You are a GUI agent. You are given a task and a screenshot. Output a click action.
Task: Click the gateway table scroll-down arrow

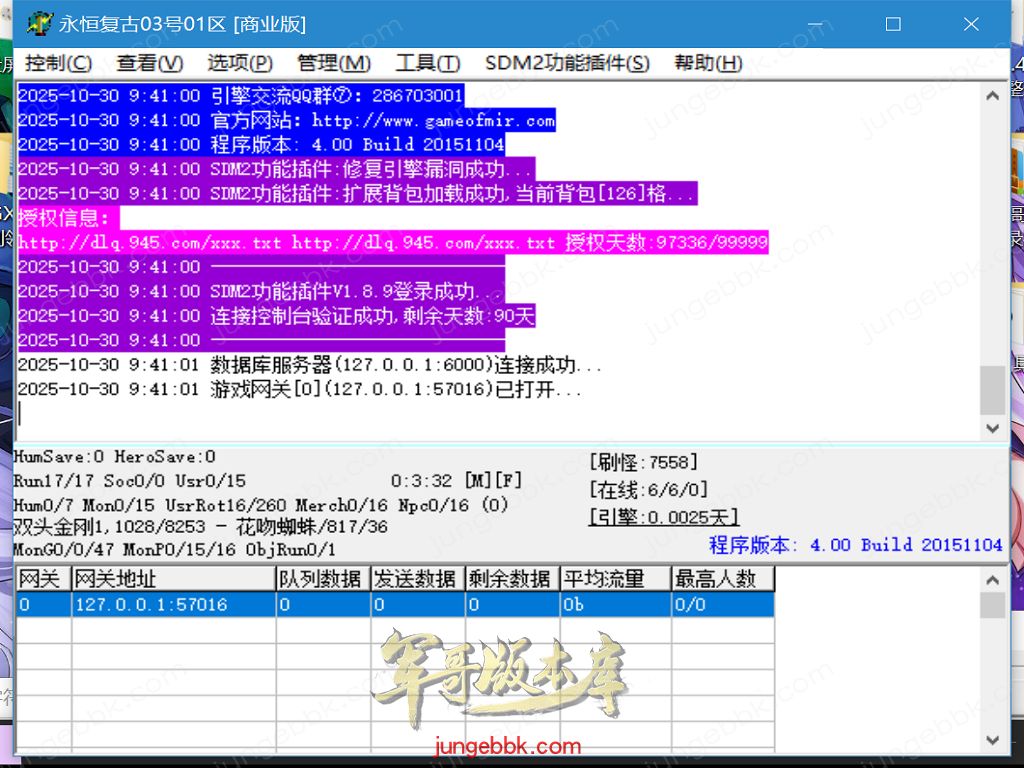click(992, 740)
